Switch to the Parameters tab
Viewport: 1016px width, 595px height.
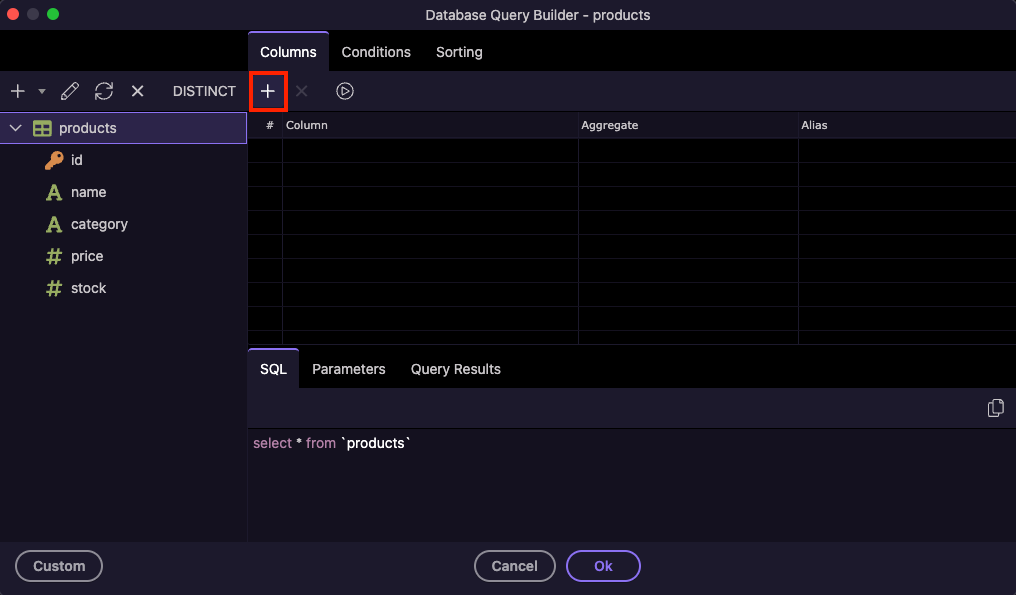tap(348, 369)
